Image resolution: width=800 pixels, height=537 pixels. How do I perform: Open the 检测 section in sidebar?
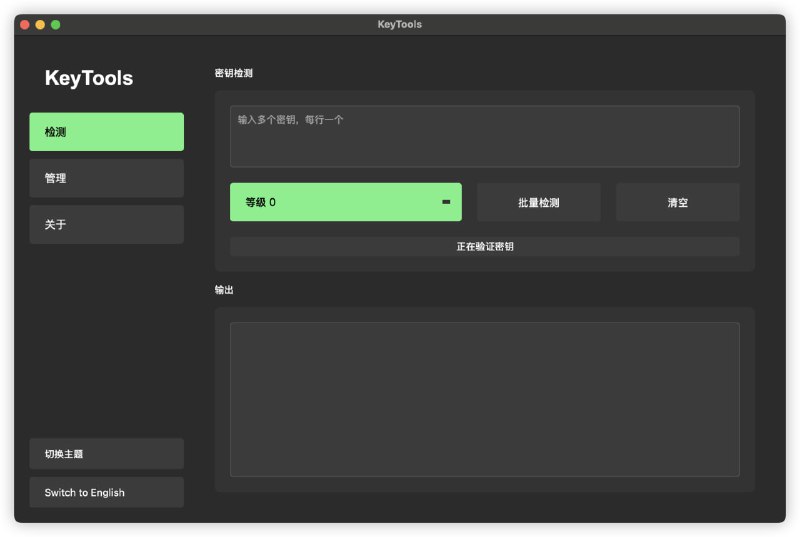[x=107, y=132]
